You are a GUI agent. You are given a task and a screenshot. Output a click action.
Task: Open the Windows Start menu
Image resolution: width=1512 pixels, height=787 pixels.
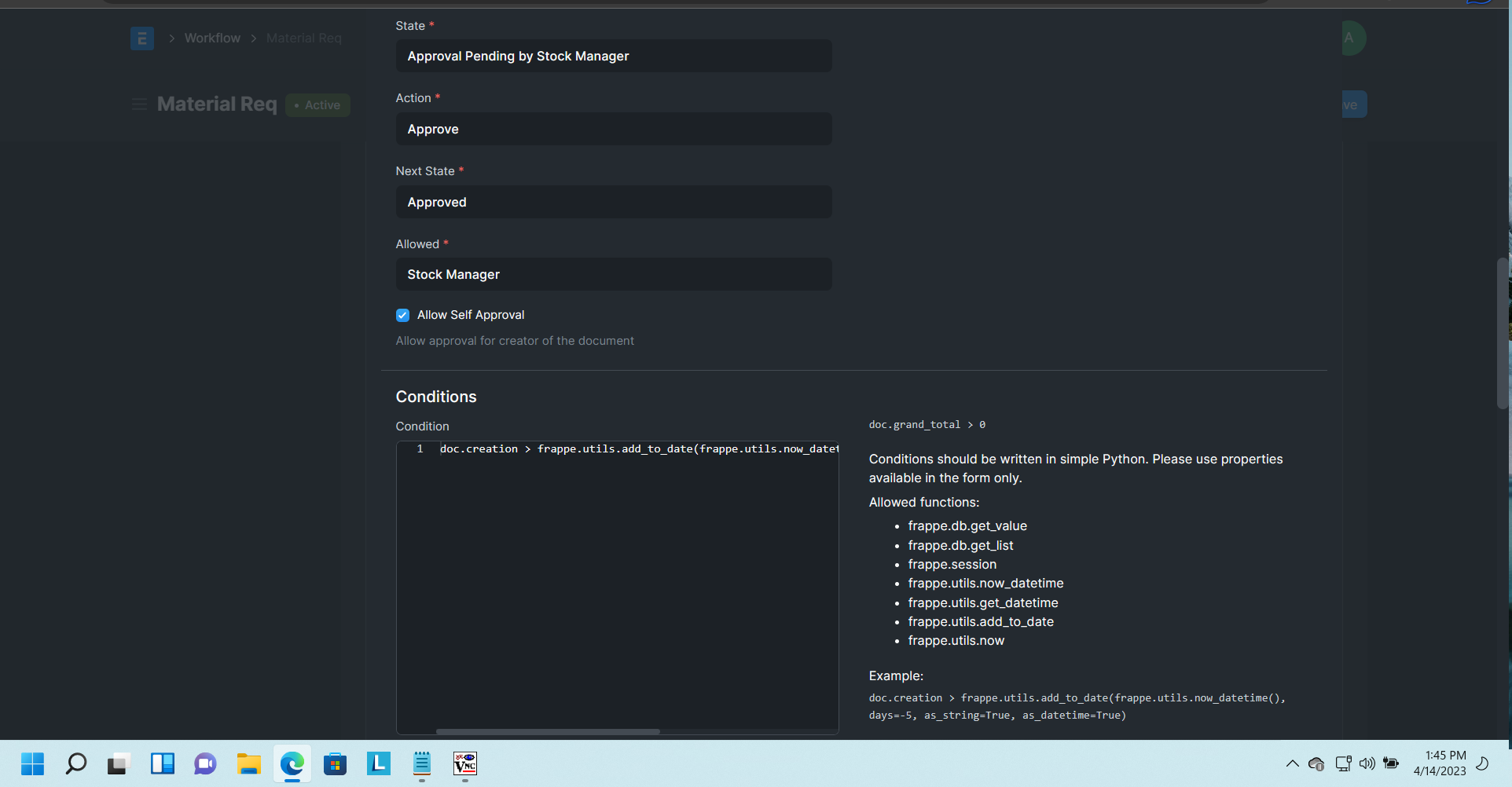point(32,763)
